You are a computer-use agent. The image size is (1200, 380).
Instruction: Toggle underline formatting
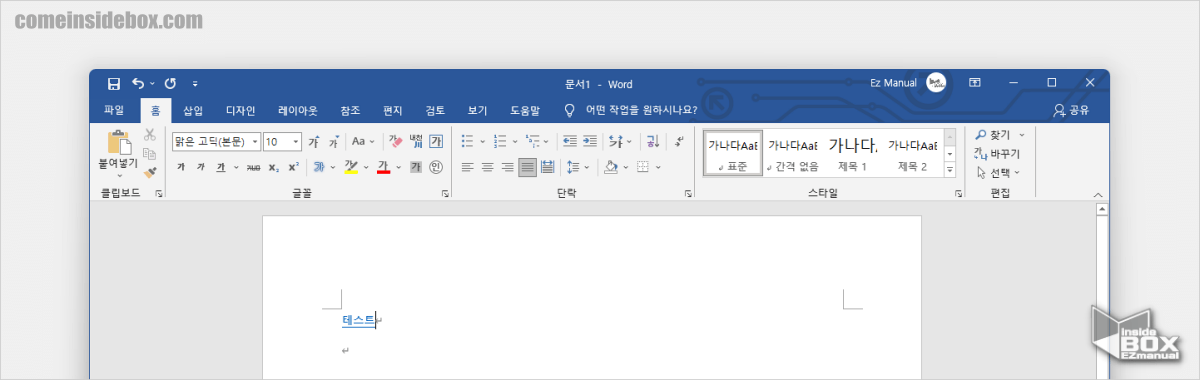coord(220,167)
